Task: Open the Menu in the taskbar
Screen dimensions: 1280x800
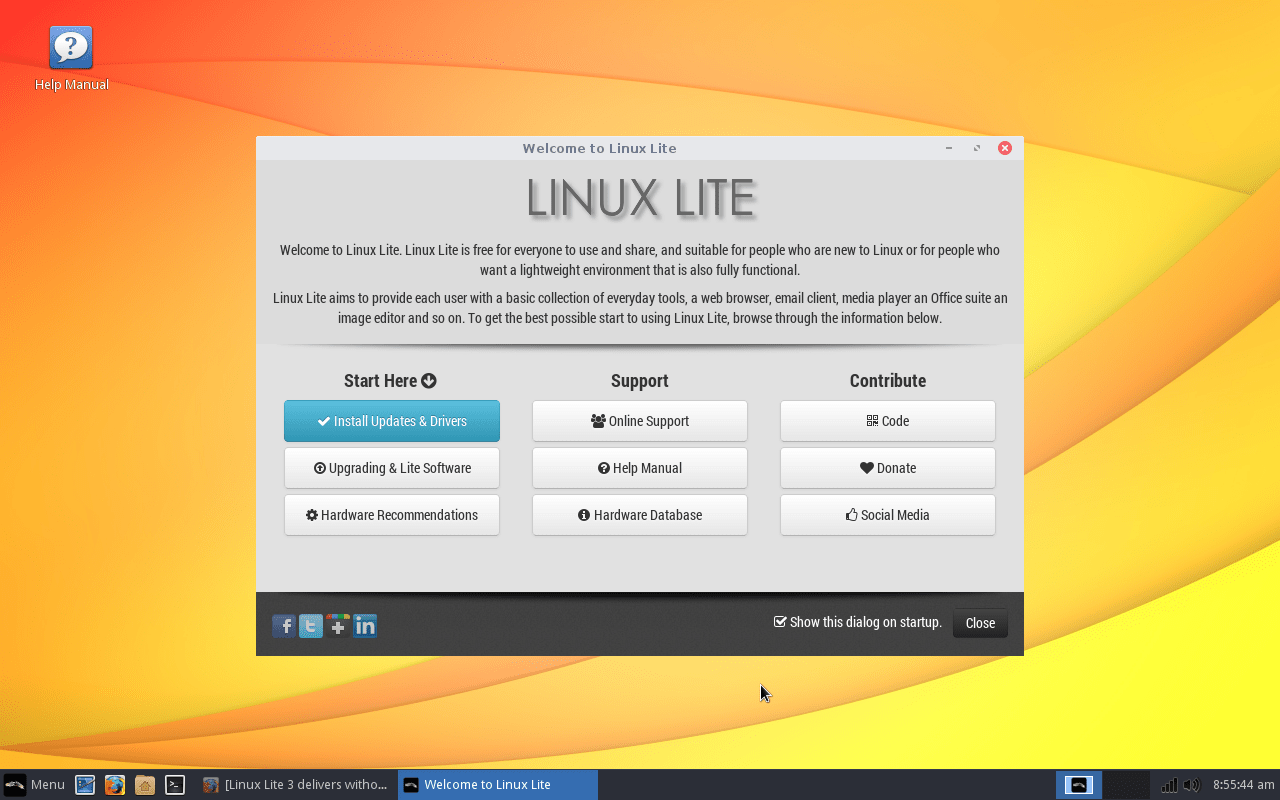Action: (34, 785)
